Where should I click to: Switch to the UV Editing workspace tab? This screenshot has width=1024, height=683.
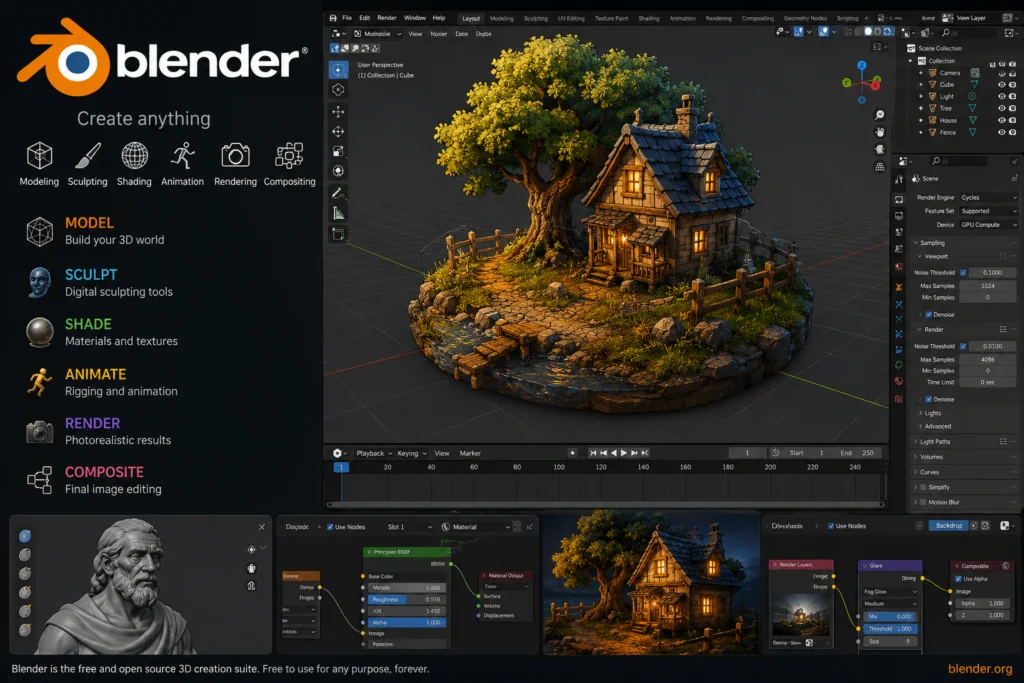571,19
